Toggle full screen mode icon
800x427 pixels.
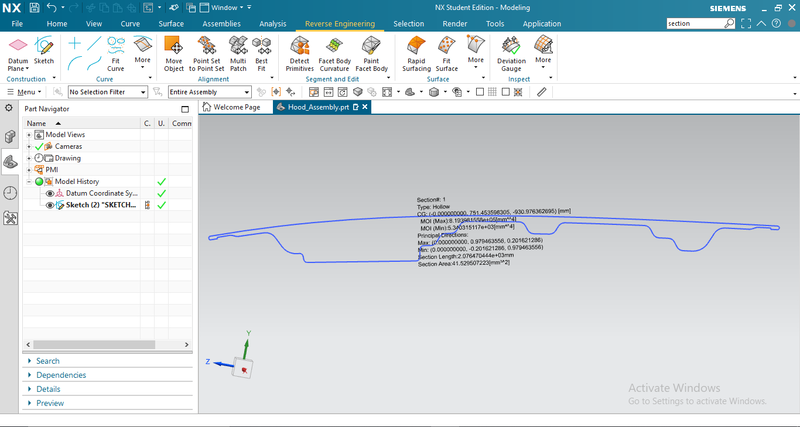[x=746, y=23]
